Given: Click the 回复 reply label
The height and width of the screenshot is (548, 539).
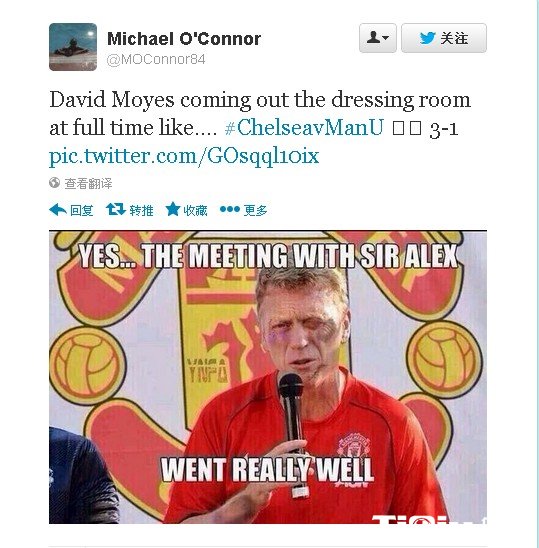Looking at the screenshot, I should click(x=81, y=210).
